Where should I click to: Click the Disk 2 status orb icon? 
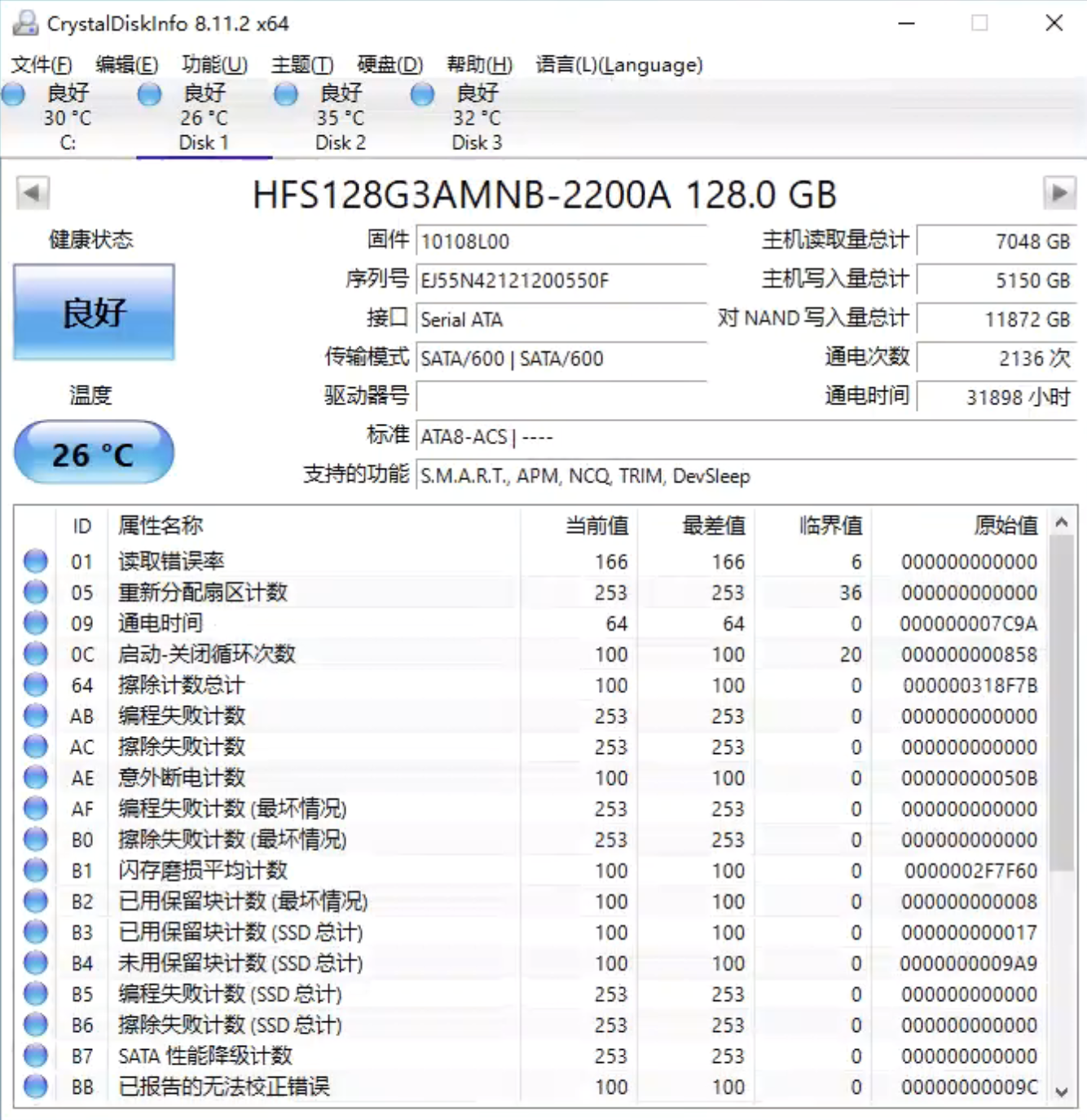coord(285,95)
